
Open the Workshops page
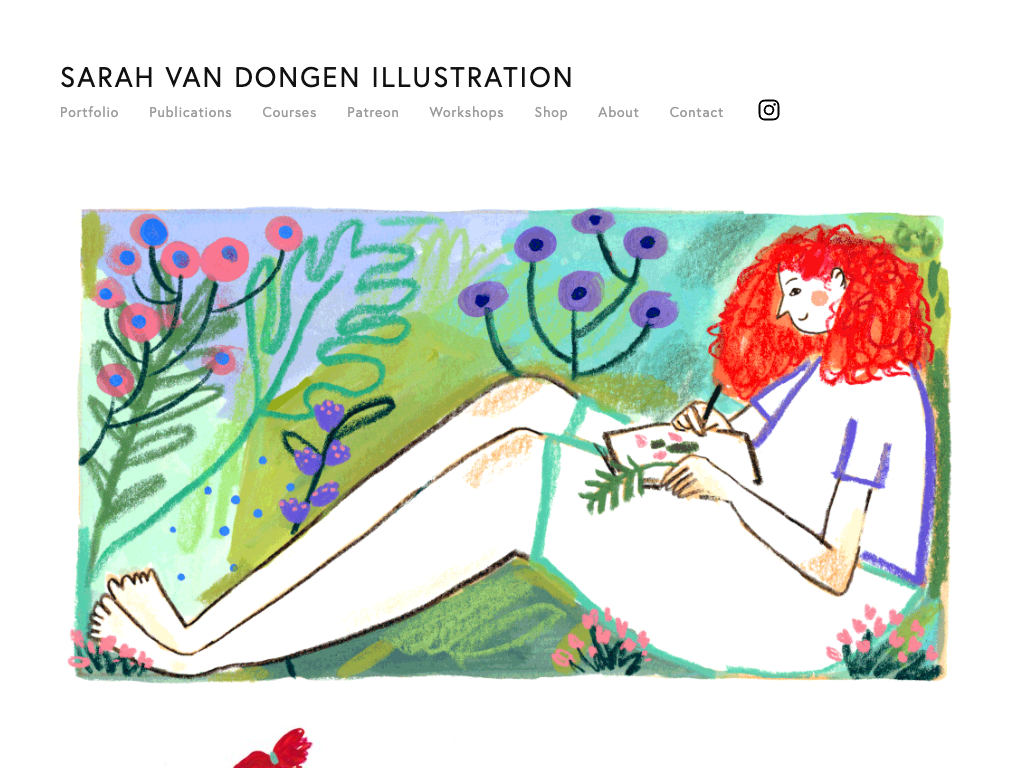coord(466,112)
